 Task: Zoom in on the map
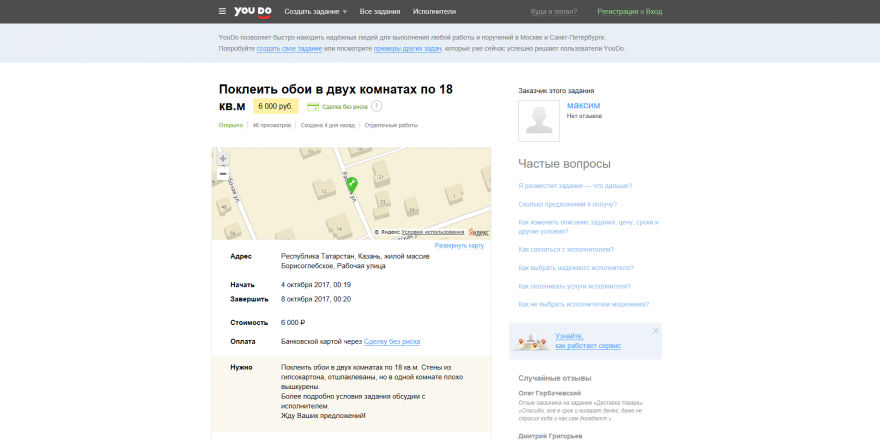click(x=223, y=159)
